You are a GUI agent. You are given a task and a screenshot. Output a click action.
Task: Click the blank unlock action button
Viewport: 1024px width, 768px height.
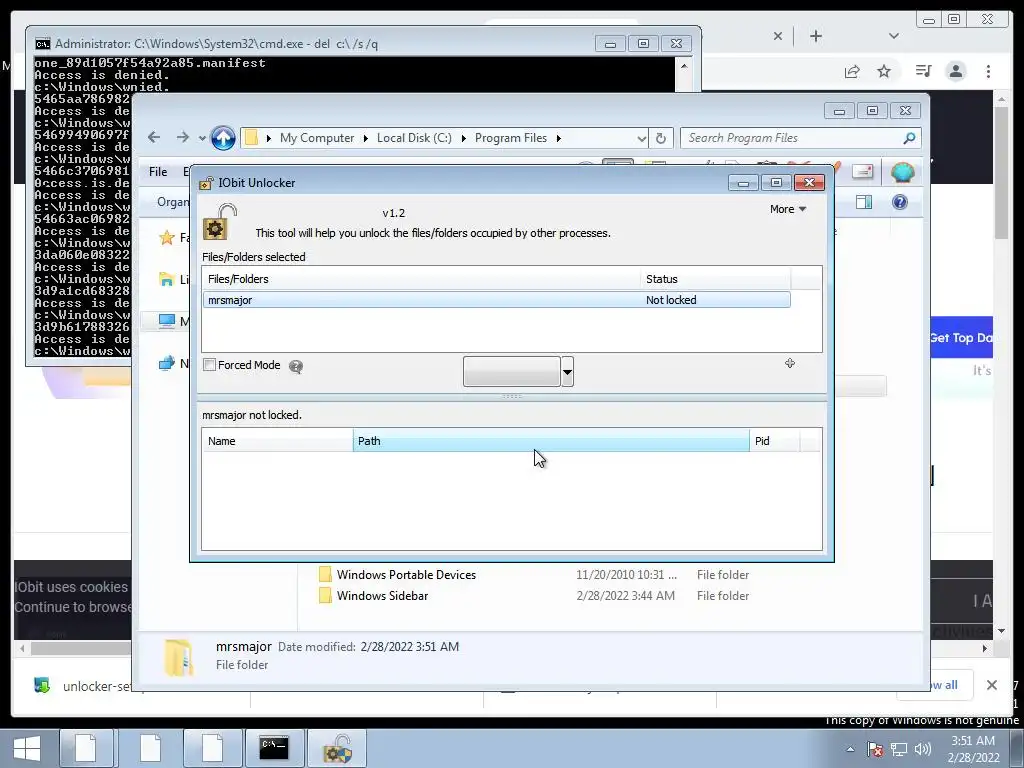(x=511, y=371)
